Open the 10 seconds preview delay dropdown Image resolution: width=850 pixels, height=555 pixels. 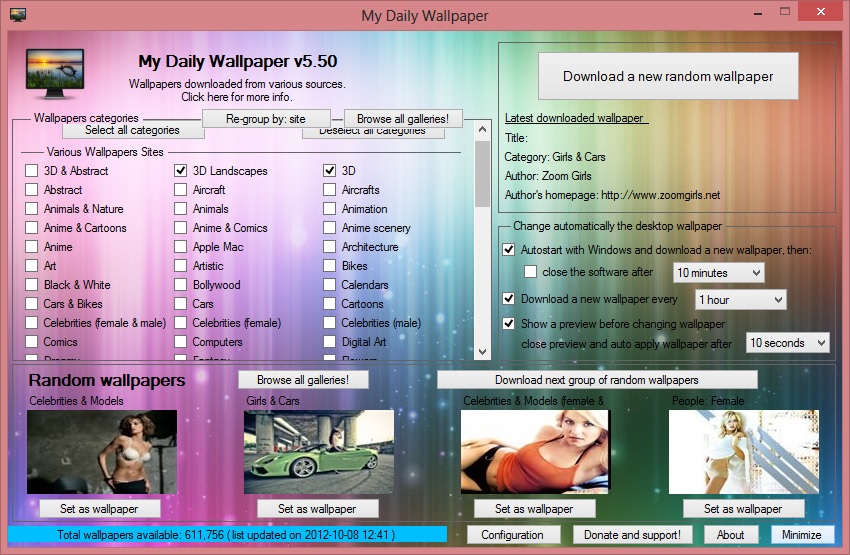pyautogui.click(x=788, y=343)
